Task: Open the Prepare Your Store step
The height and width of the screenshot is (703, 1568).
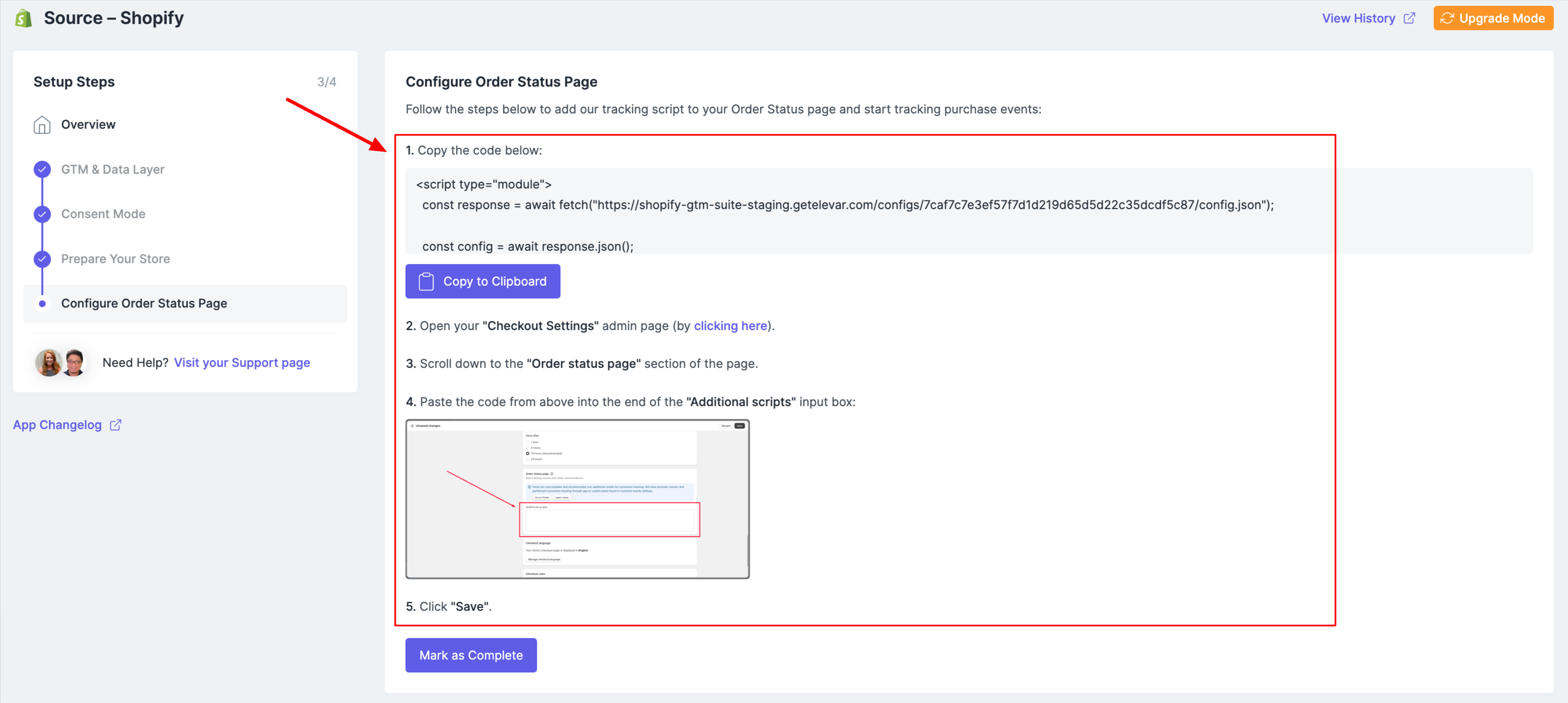Action: 116,259
